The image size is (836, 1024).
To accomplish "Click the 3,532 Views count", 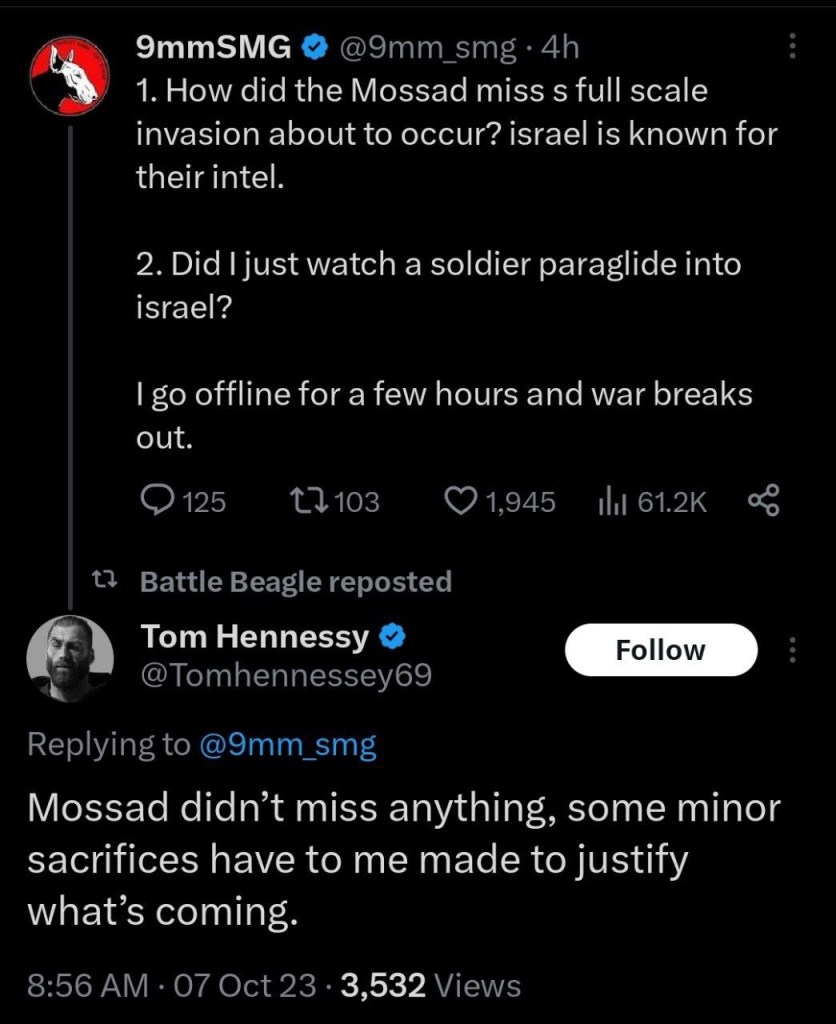I will coord(431,985).
